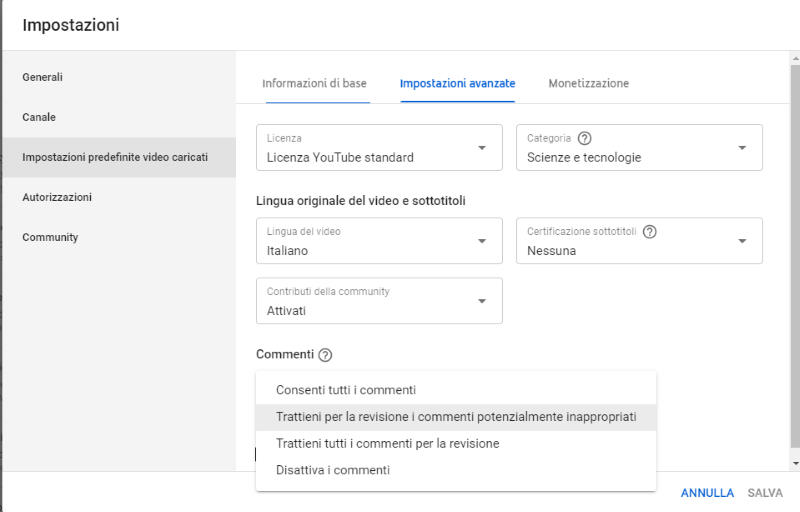800x512 pixels.
Task: Click the help icon next to Commenti
Action: tap(325, 355)
